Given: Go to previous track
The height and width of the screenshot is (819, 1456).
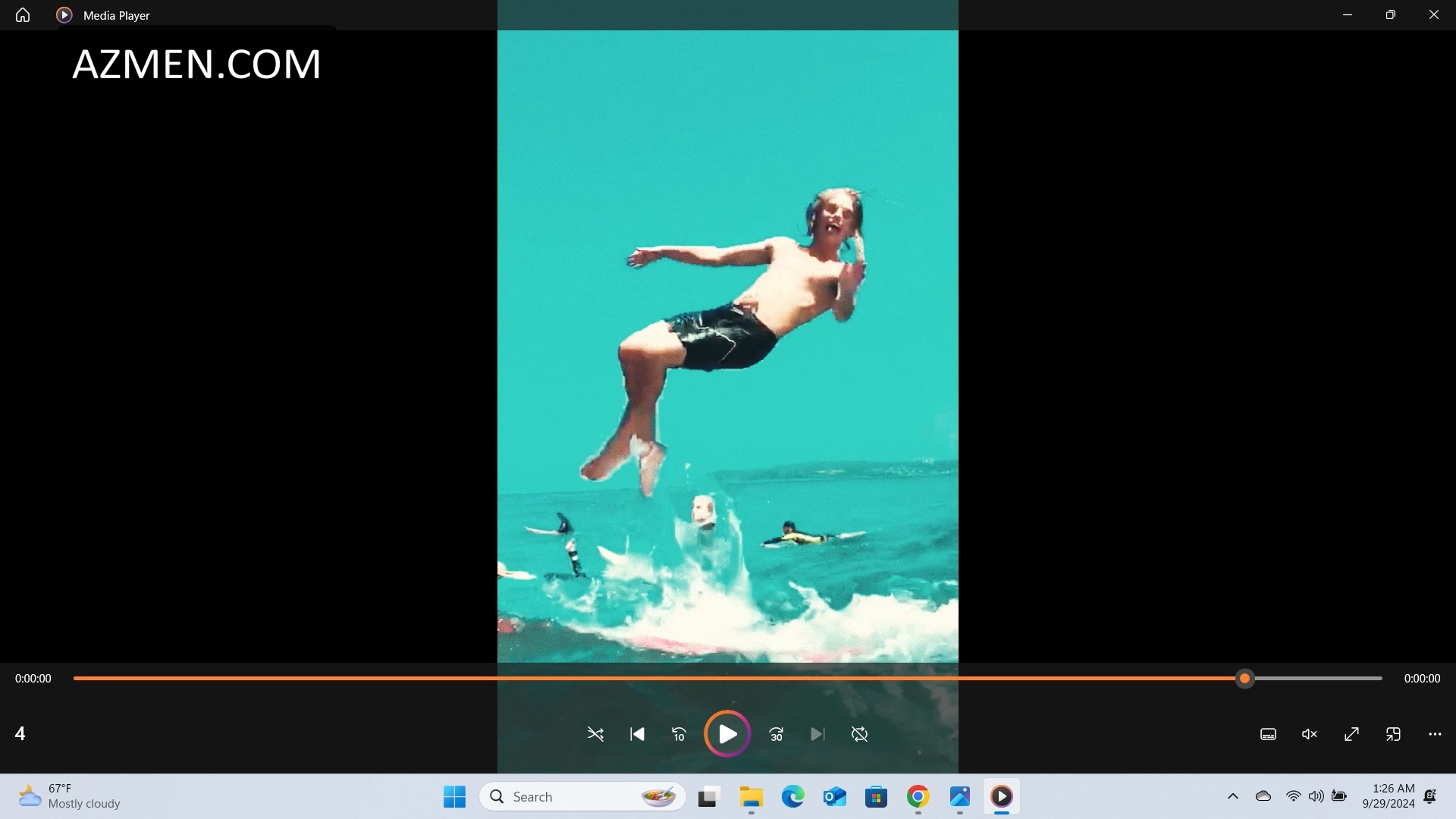Looking at the screenshot, I should click(x=637, y=734).
